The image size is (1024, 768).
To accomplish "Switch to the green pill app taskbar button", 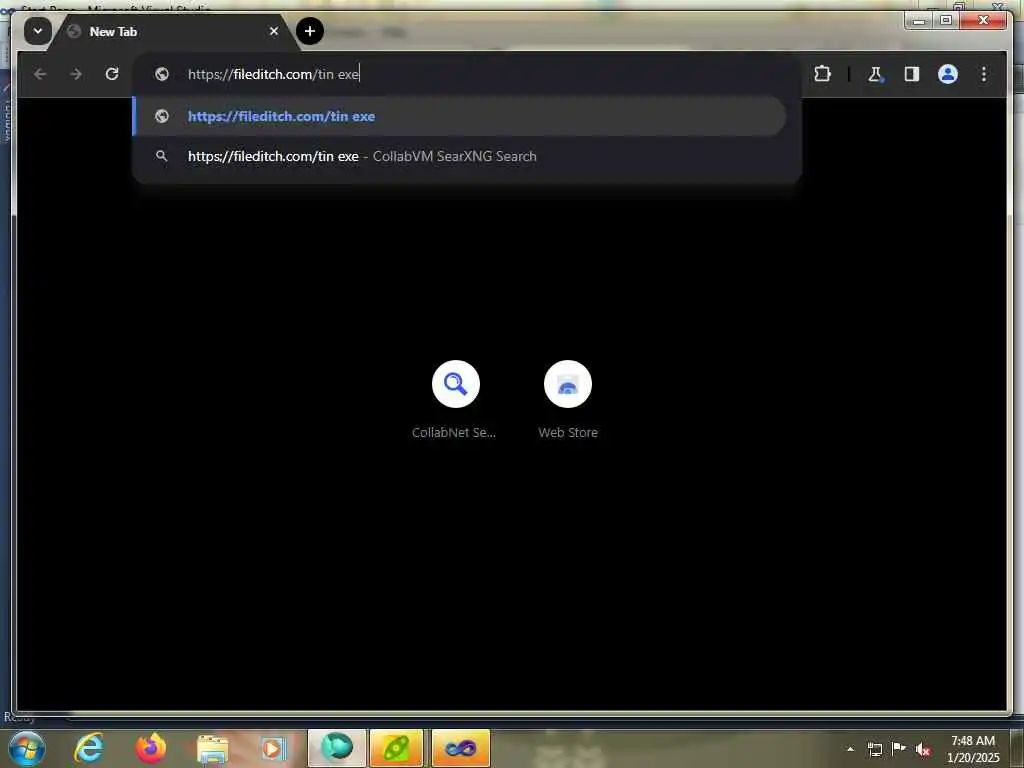I will [x=396, y=748].
